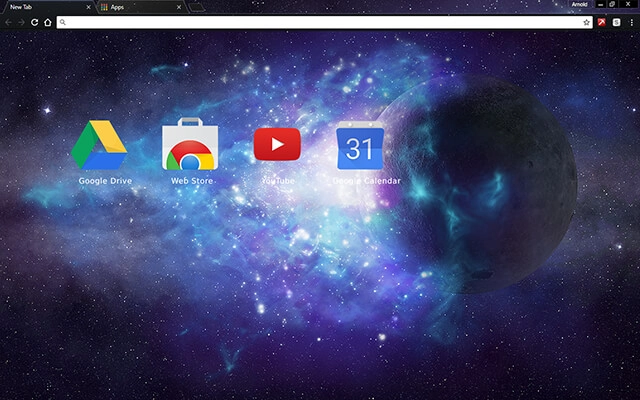Open the Google Drive app icon

99,144
